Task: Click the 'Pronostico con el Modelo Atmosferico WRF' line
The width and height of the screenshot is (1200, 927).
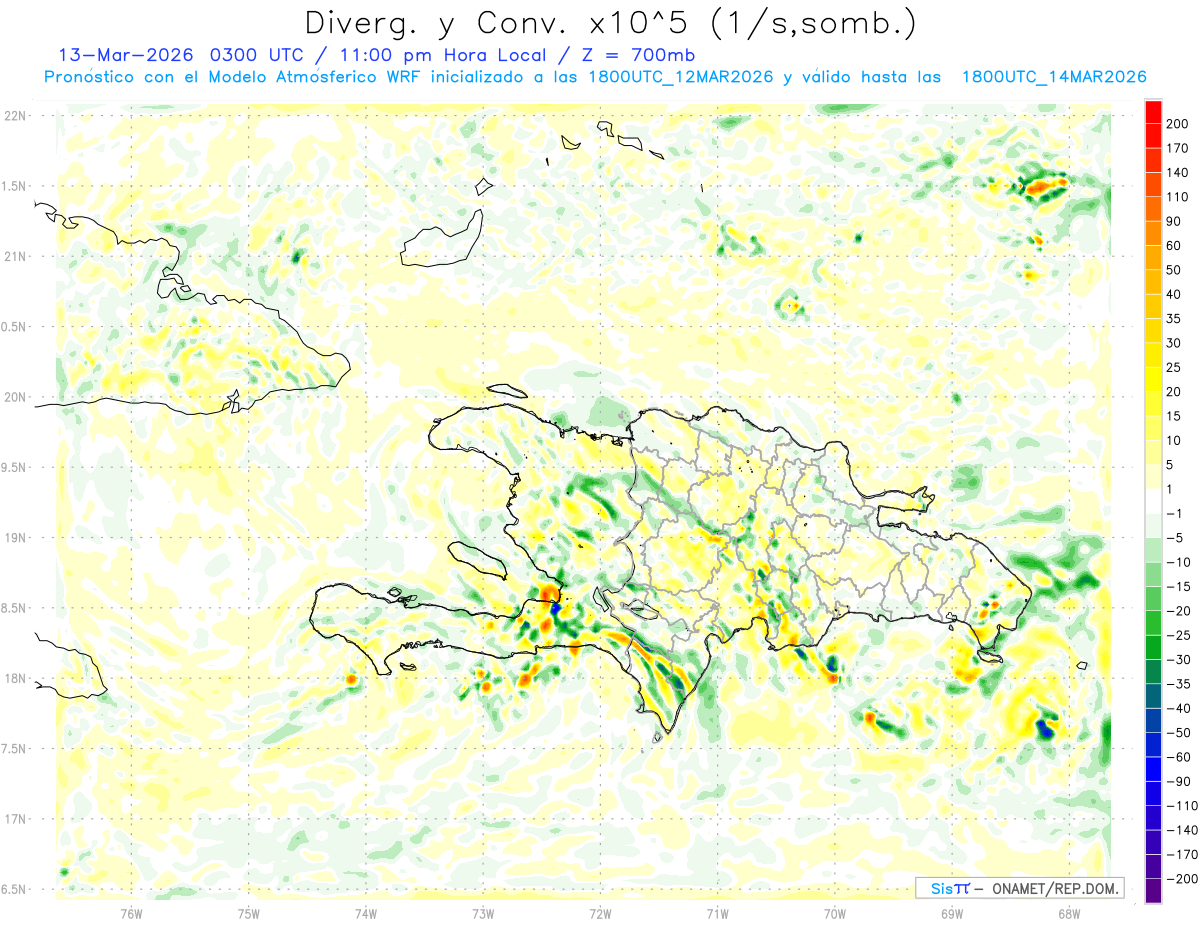Action: 234,77
